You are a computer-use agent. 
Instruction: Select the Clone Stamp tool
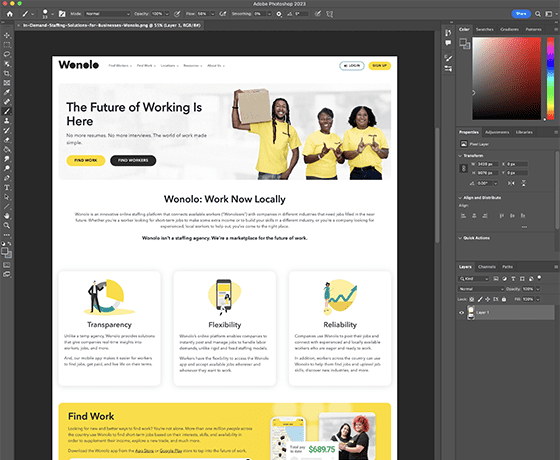pos(7,121)
